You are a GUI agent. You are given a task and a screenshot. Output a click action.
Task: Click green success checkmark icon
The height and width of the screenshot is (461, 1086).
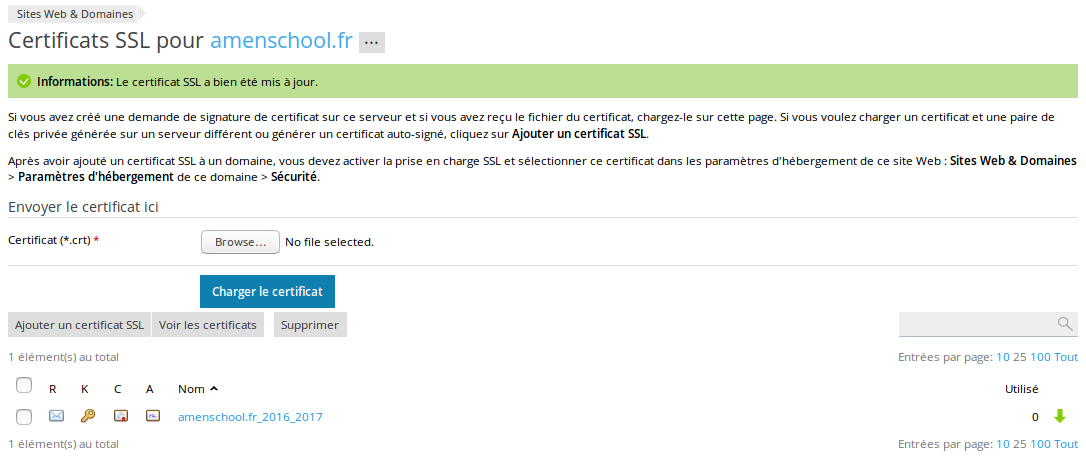(24, 82)
